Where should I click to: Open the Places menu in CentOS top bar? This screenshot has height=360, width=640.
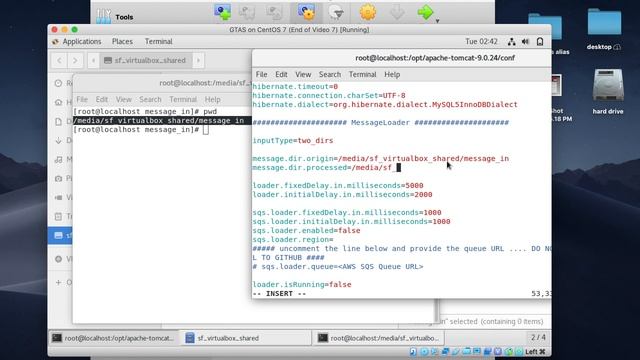(x=122, y=42)
